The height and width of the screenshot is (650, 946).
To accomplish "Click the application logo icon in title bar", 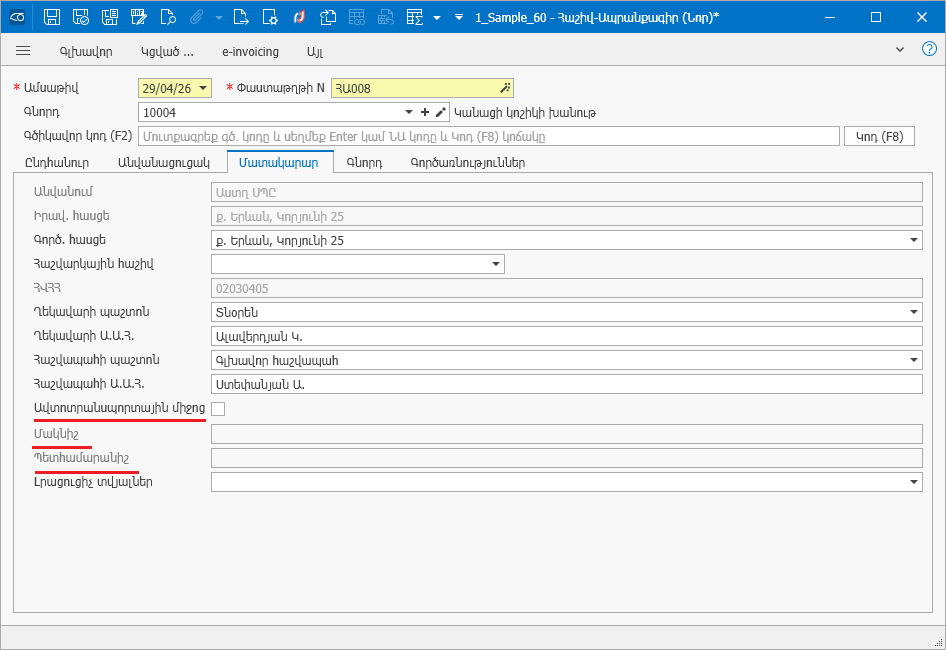I will tap(17, 17).
